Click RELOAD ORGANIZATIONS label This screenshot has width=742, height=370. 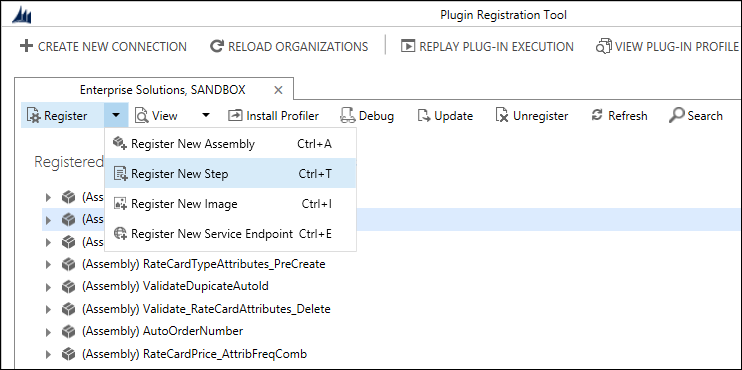pos(298,47)
